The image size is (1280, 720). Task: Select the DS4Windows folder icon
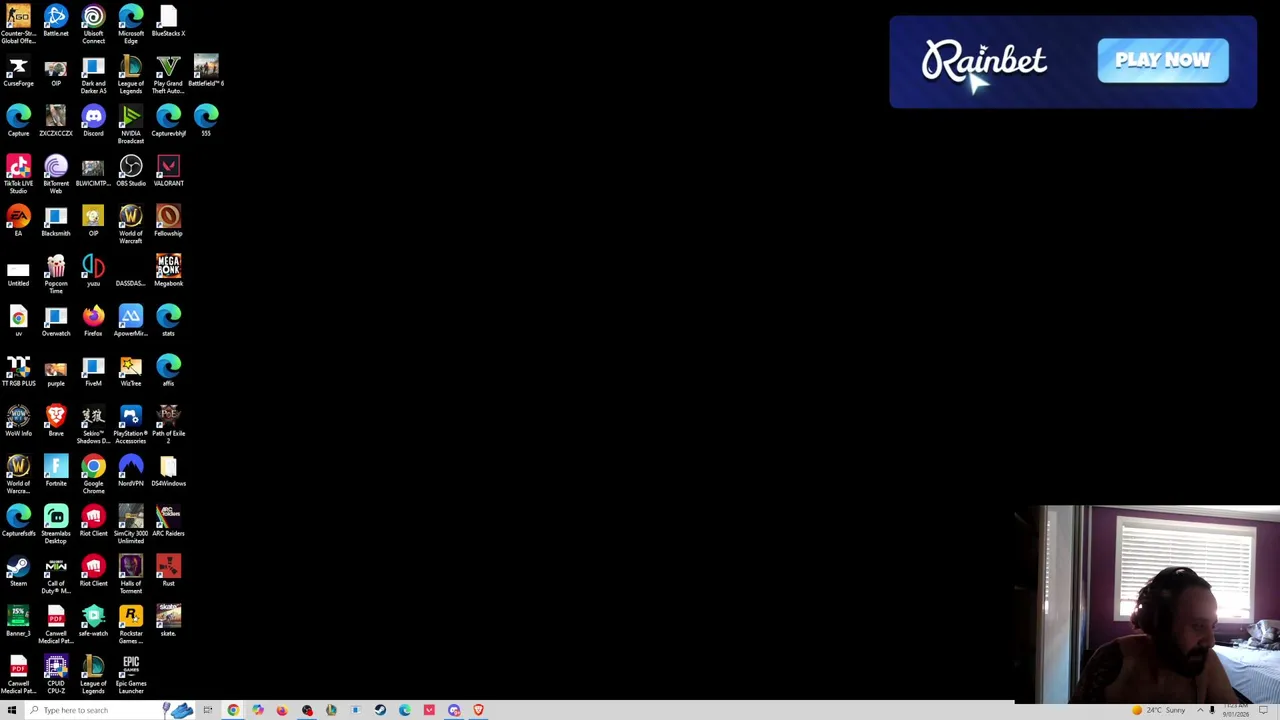[168, 471]
